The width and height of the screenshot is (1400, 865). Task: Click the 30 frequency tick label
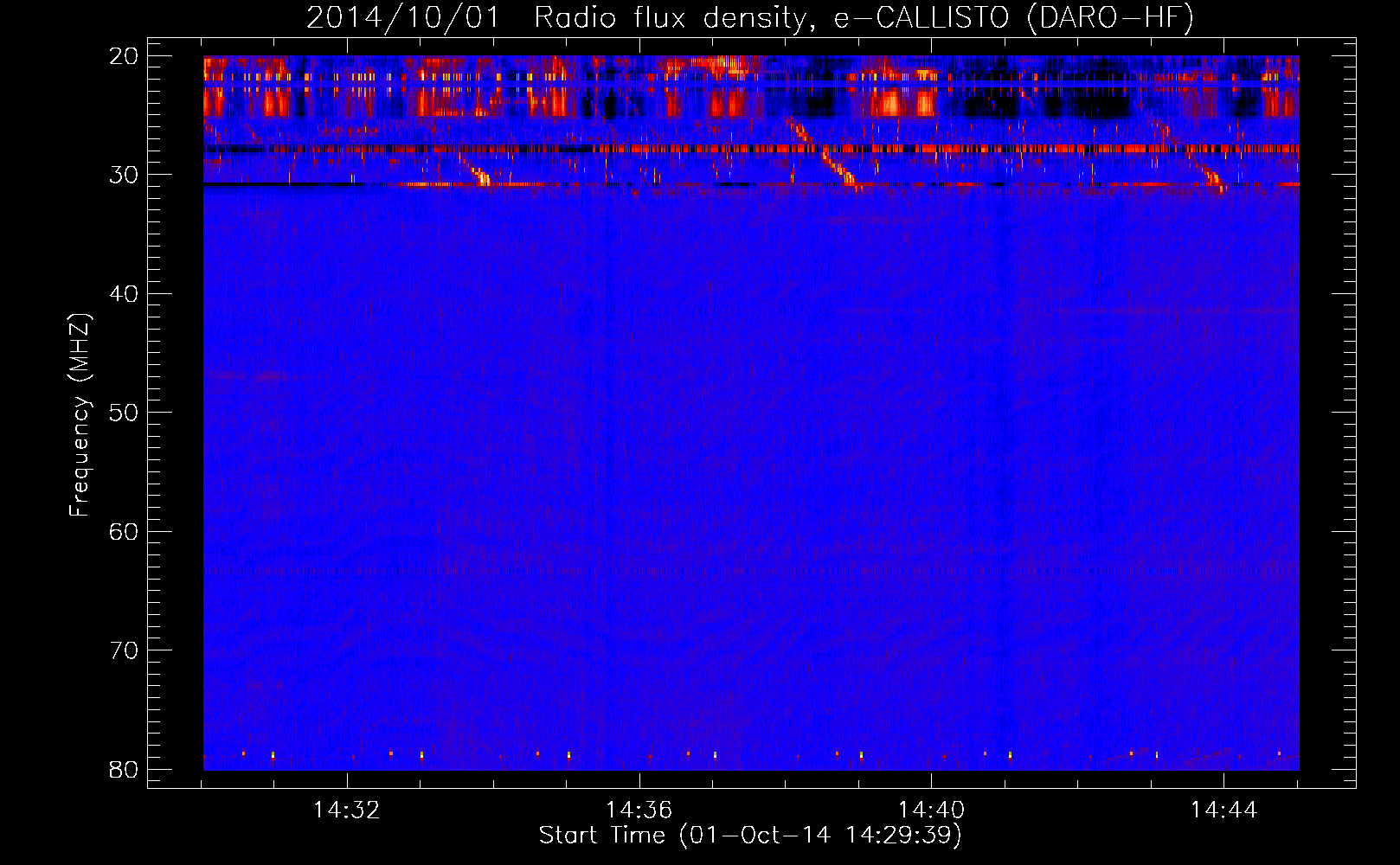click(125, 175)
